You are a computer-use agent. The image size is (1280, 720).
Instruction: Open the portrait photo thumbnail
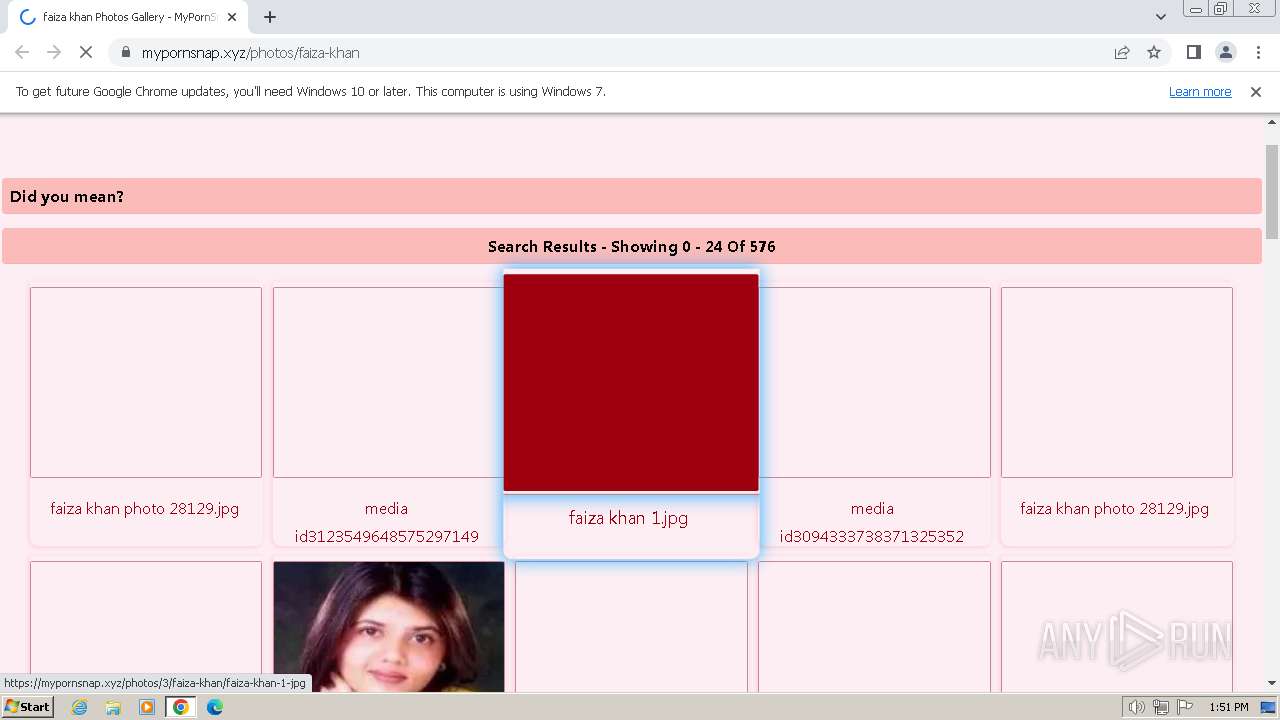(389, 627)
